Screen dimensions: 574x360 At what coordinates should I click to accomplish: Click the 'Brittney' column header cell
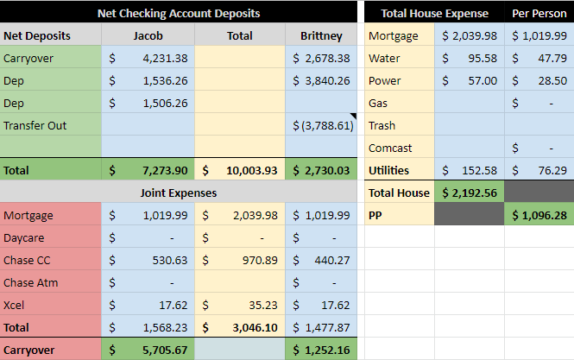321,34
